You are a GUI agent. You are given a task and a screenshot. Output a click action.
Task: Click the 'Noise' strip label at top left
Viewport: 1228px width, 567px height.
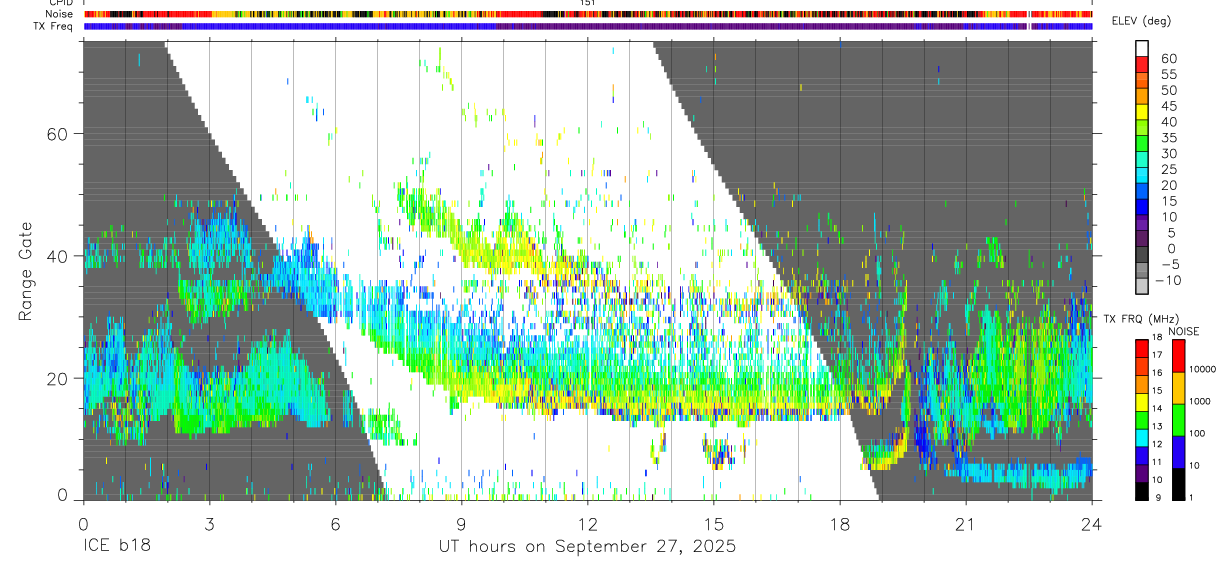click(x=59, y=14)
